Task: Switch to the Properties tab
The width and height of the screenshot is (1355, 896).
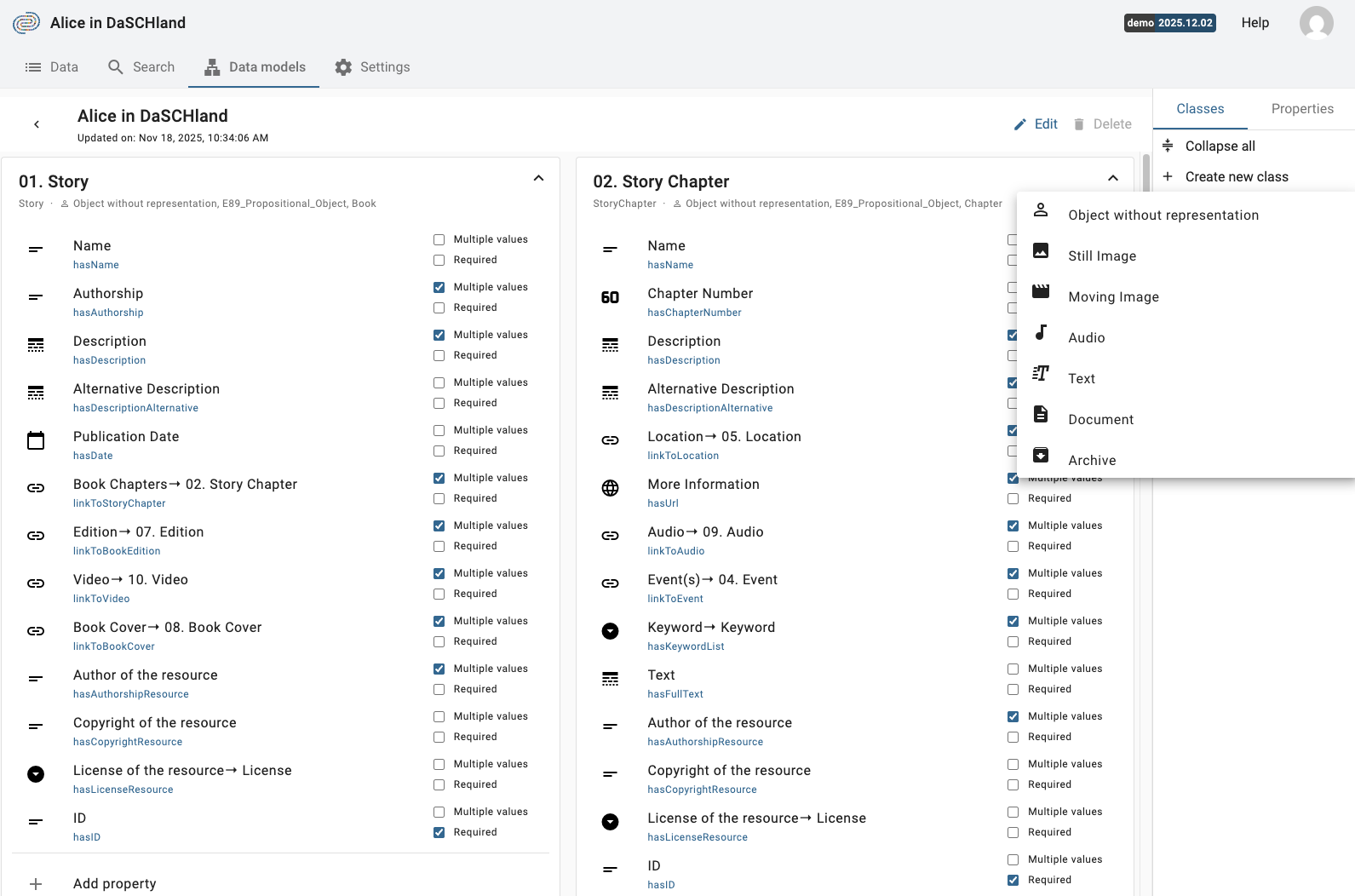Action: pyautogui.click(x=1301, y=109)
